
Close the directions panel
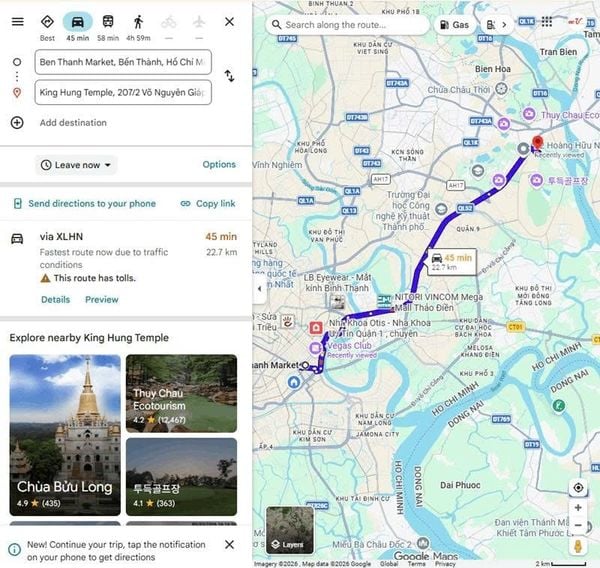[230, 22]
